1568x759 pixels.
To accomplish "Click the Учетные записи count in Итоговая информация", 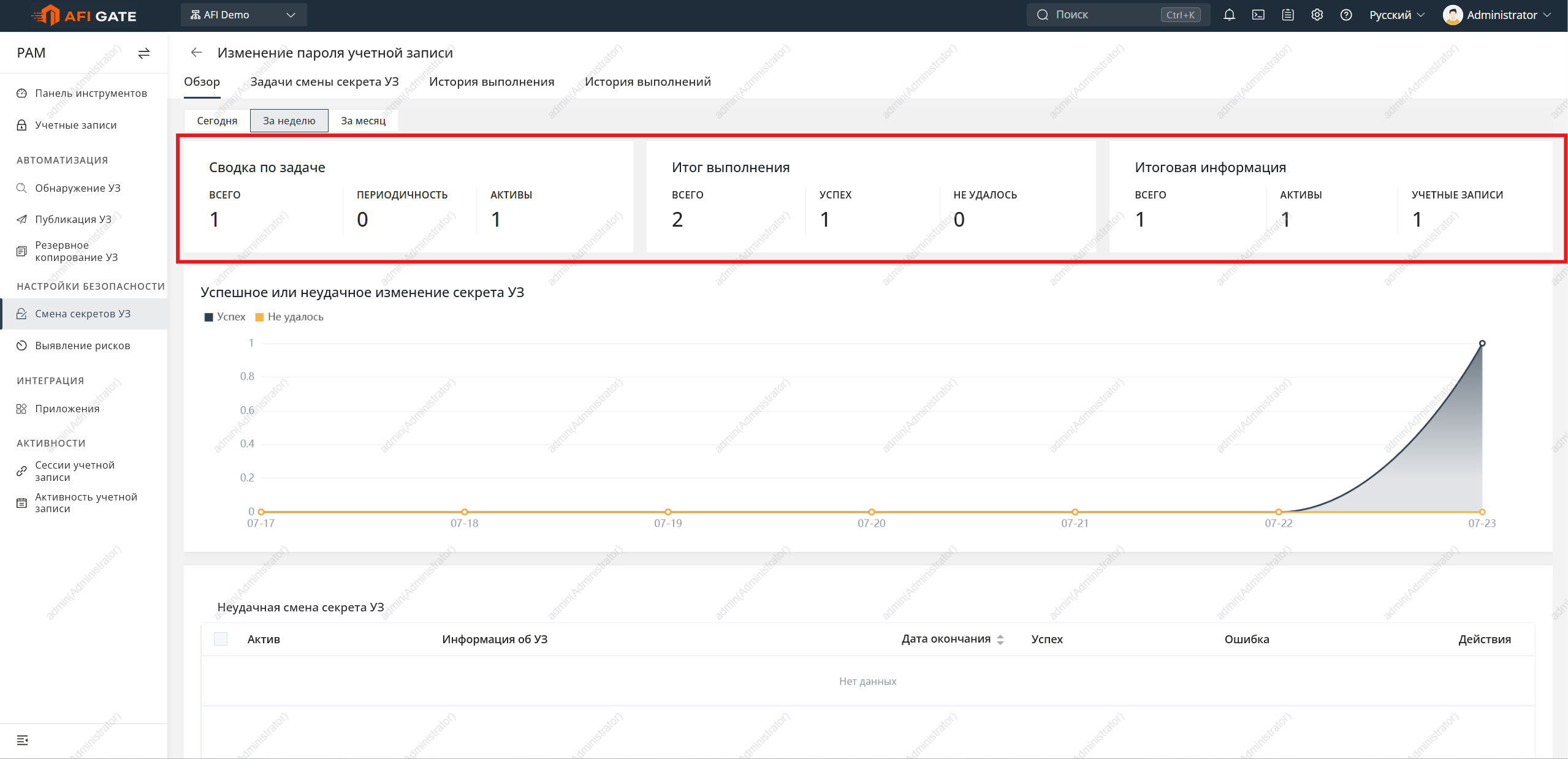I will (x=1417, y=219).
